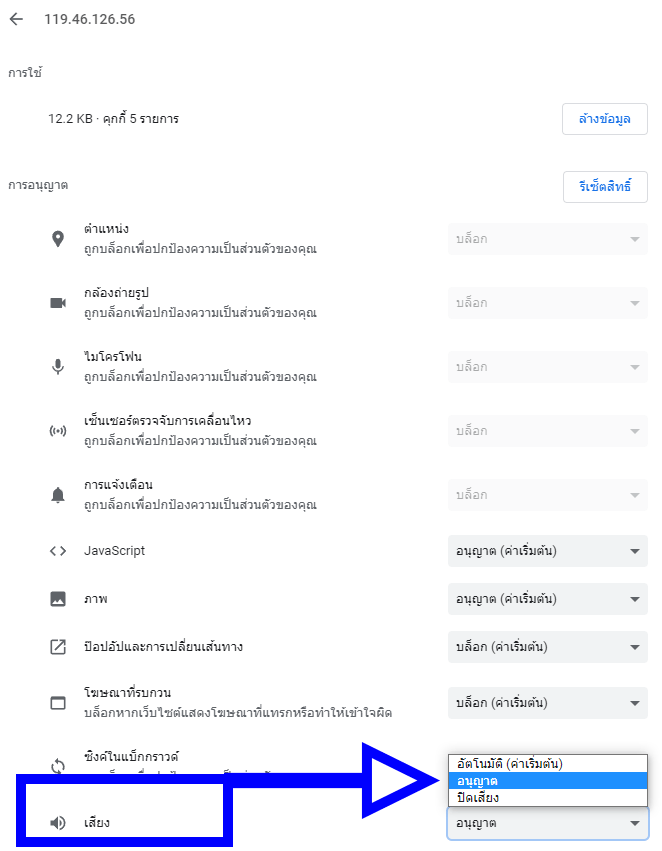
Task: Click the ล้างข้อมูล clear data button
Action: click(604, 119)
